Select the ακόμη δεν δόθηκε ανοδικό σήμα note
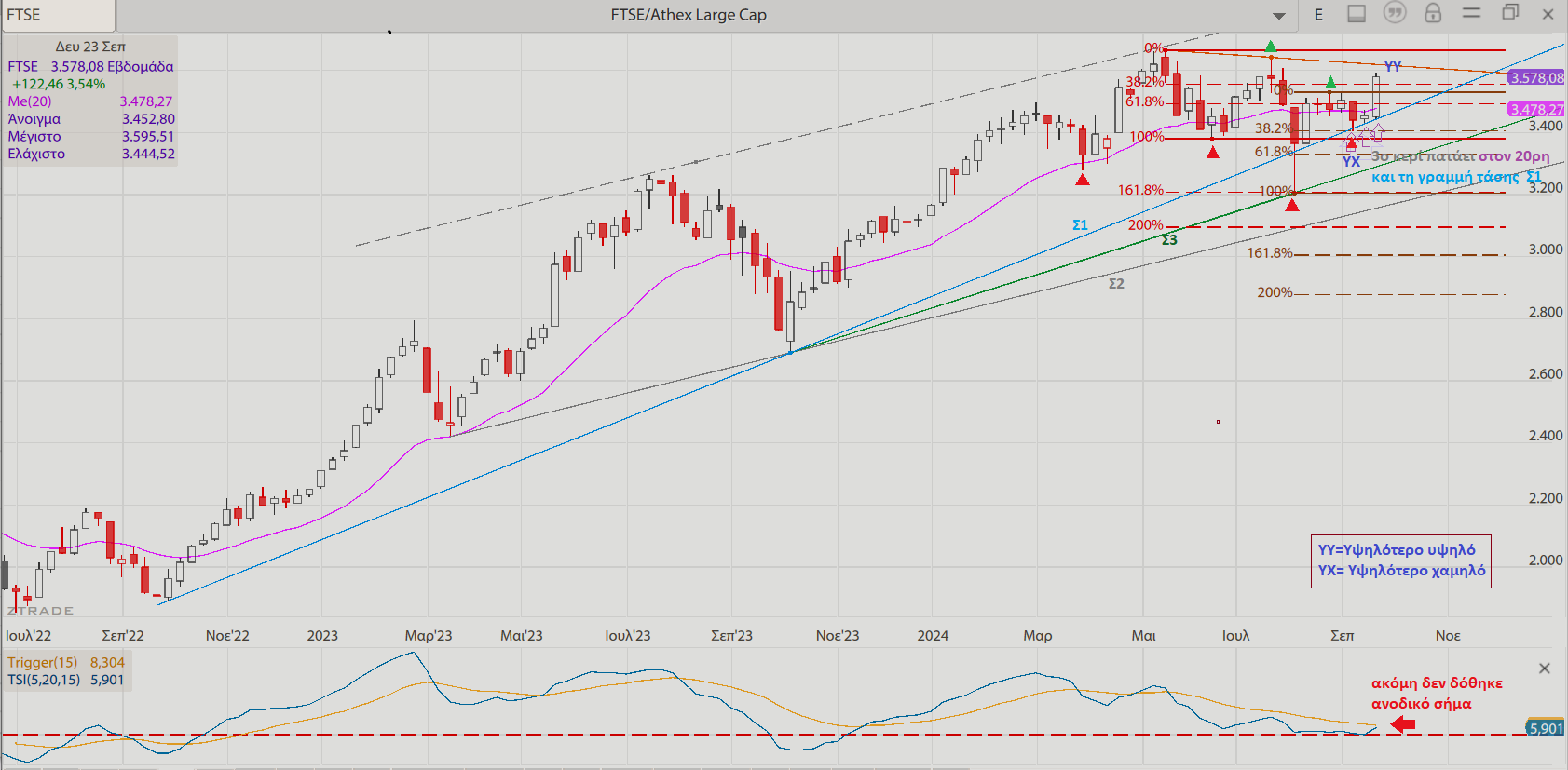 (1437, 694)
